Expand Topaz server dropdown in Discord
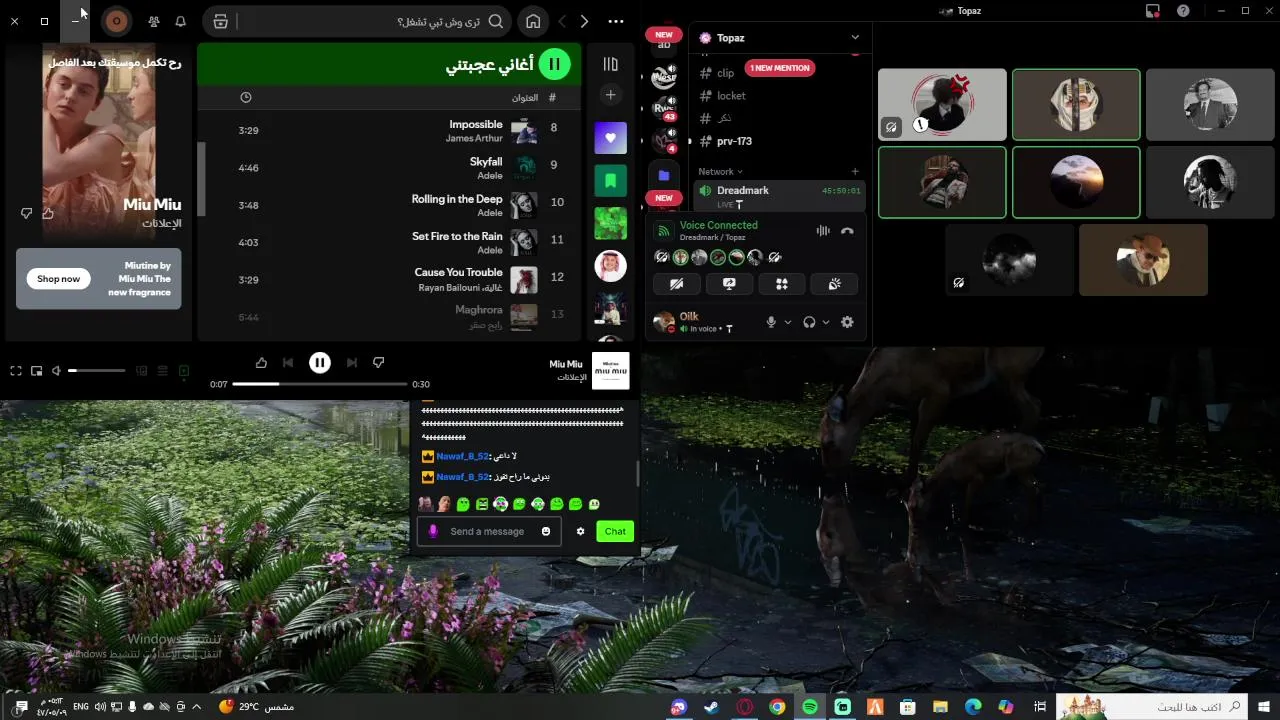This screenshot has height=720, width=1280. (855, 38)
